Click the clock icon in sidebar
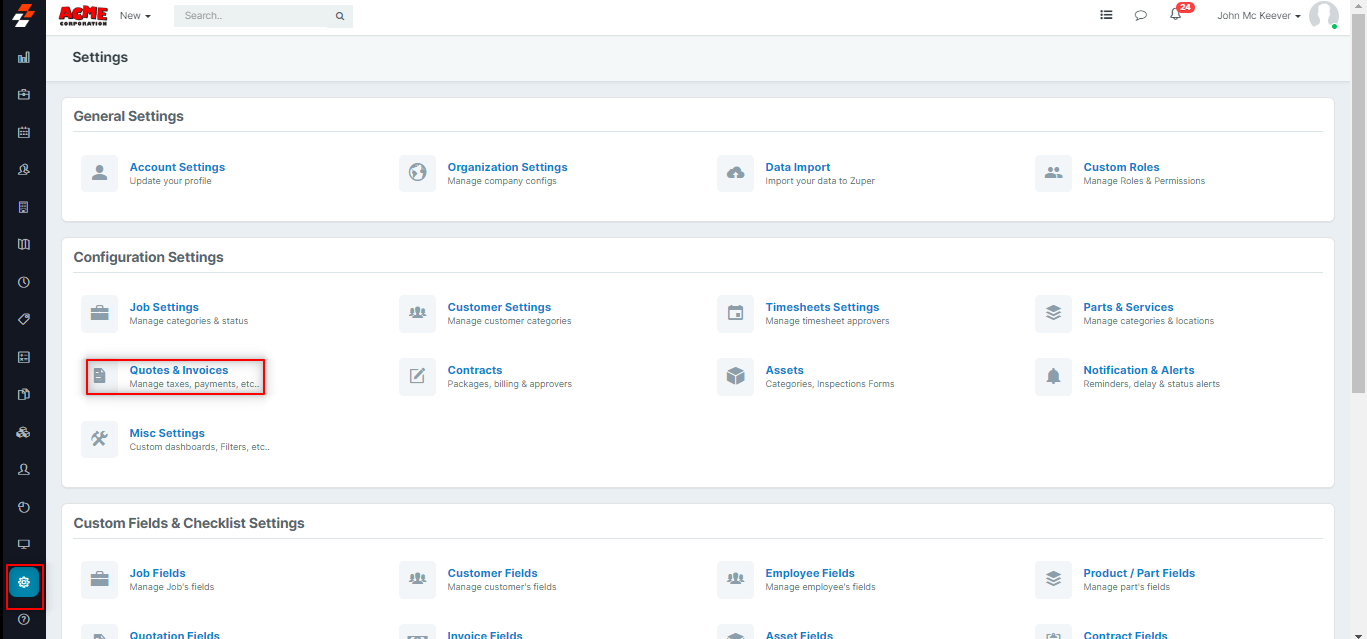This screenshot has width=1367, height=639. (24, 282)
